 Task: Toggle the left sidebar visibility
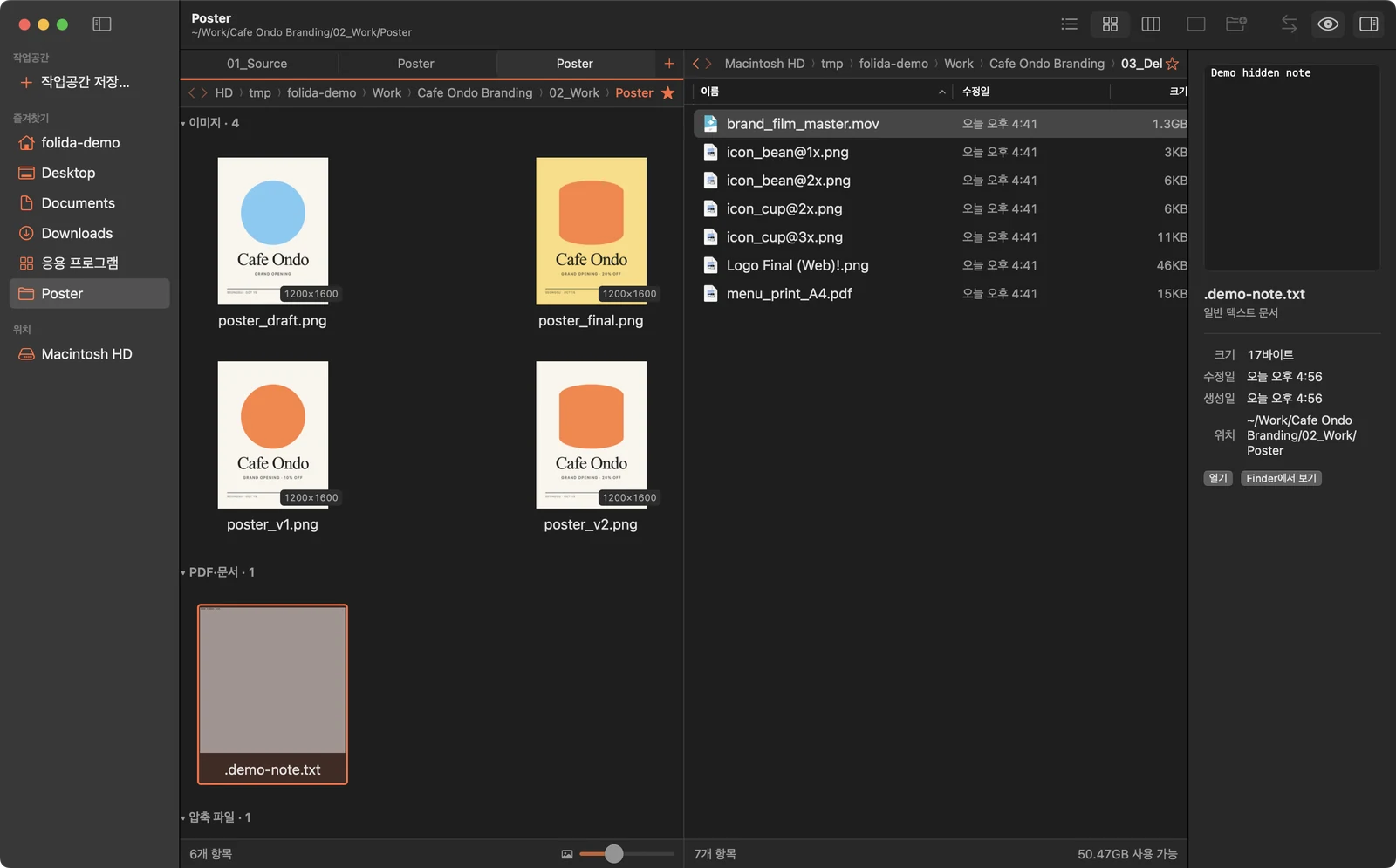click(102, 24)
